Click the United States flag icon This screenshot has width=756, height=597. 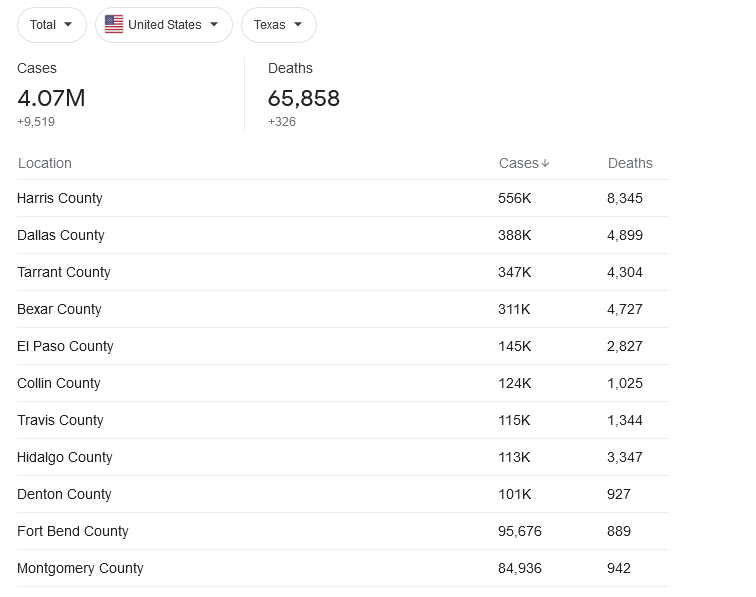point(114,24)
